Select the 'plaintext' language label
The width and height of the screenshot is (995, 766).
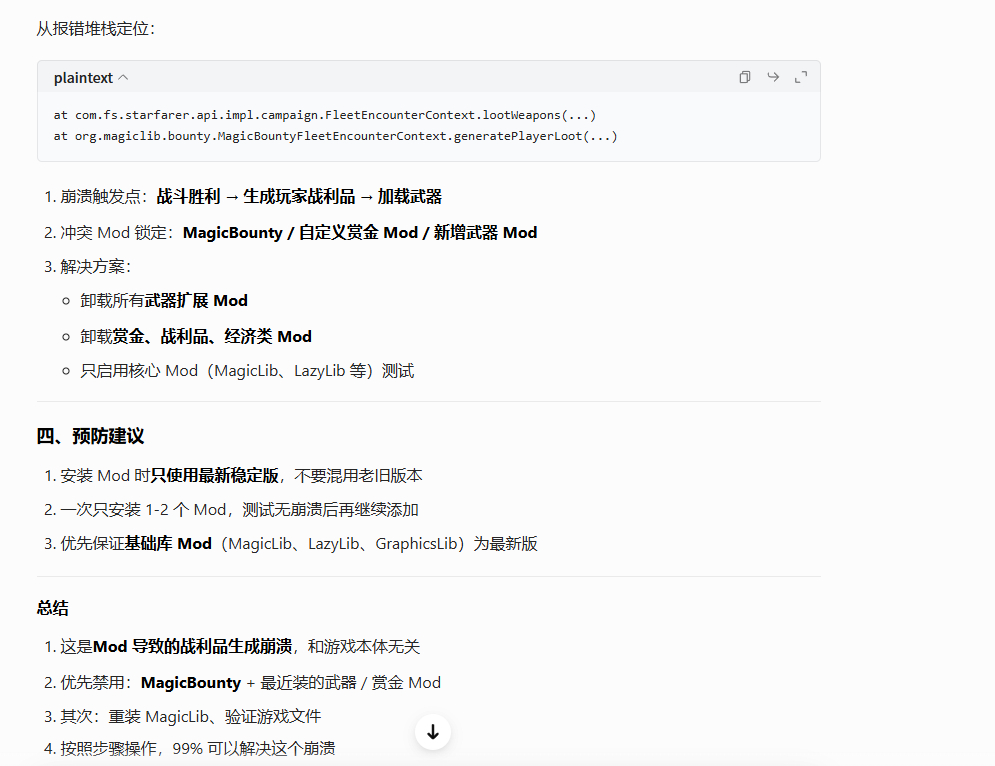(x=83, y=77)
